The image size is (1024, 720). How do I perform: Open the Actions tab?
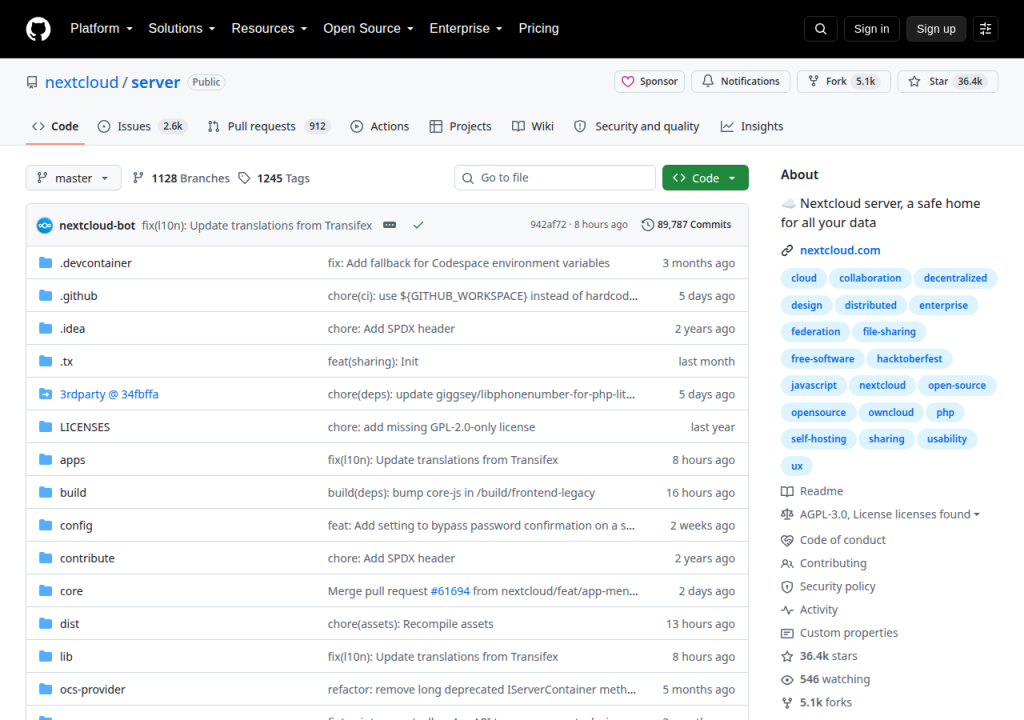pos(379,127)
